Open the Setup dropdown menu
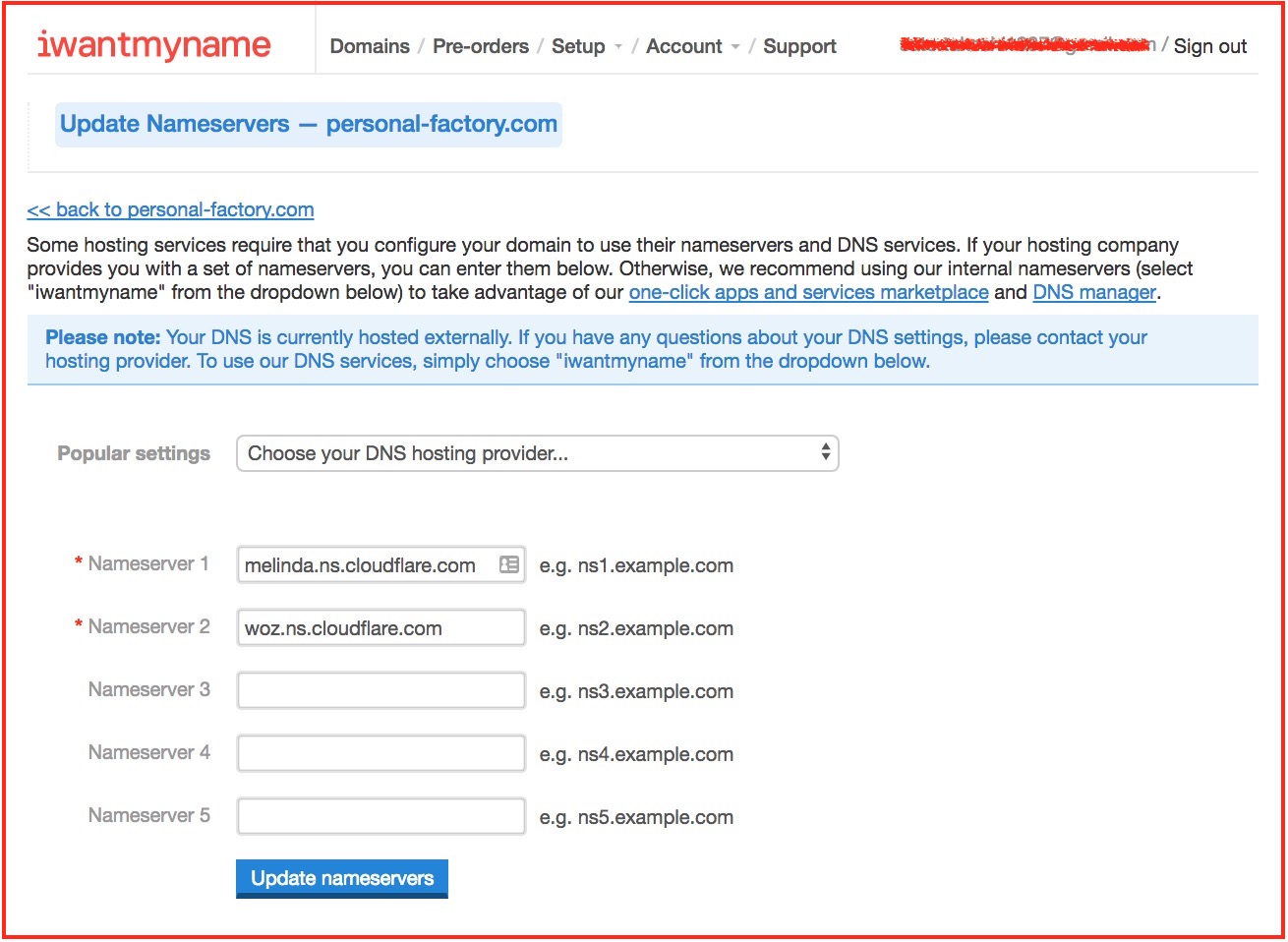Image resolution: width=1288 pixels, height=942 pixels. [587, 46]
